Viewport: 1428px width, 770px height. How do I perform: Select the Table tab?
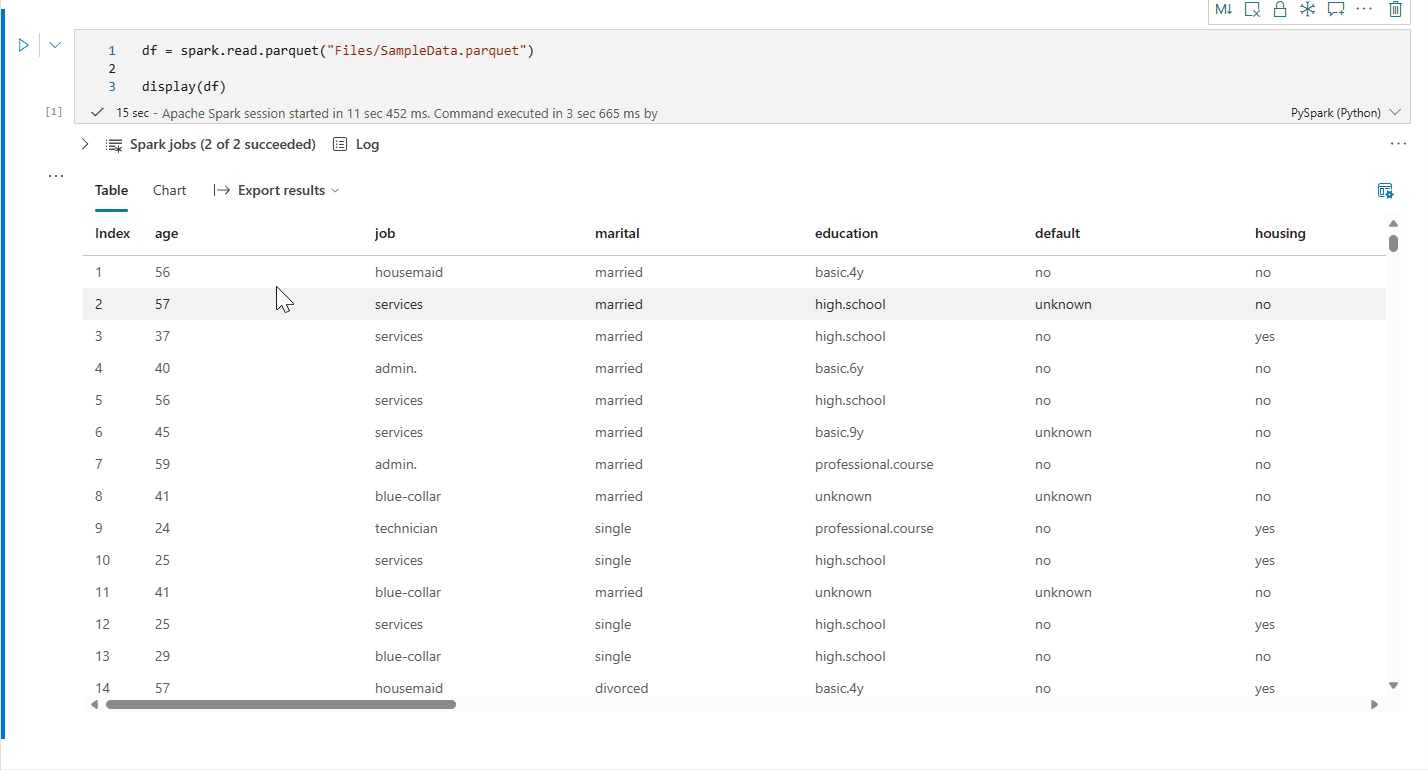[x=111, y=190]
